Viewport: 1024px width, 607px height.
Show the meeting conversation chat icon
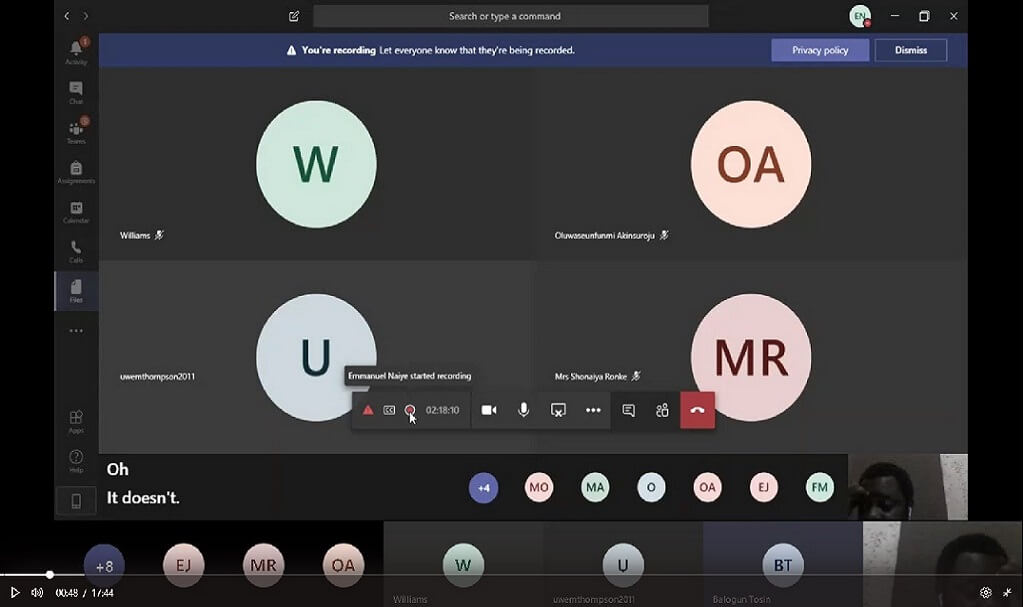628,410
